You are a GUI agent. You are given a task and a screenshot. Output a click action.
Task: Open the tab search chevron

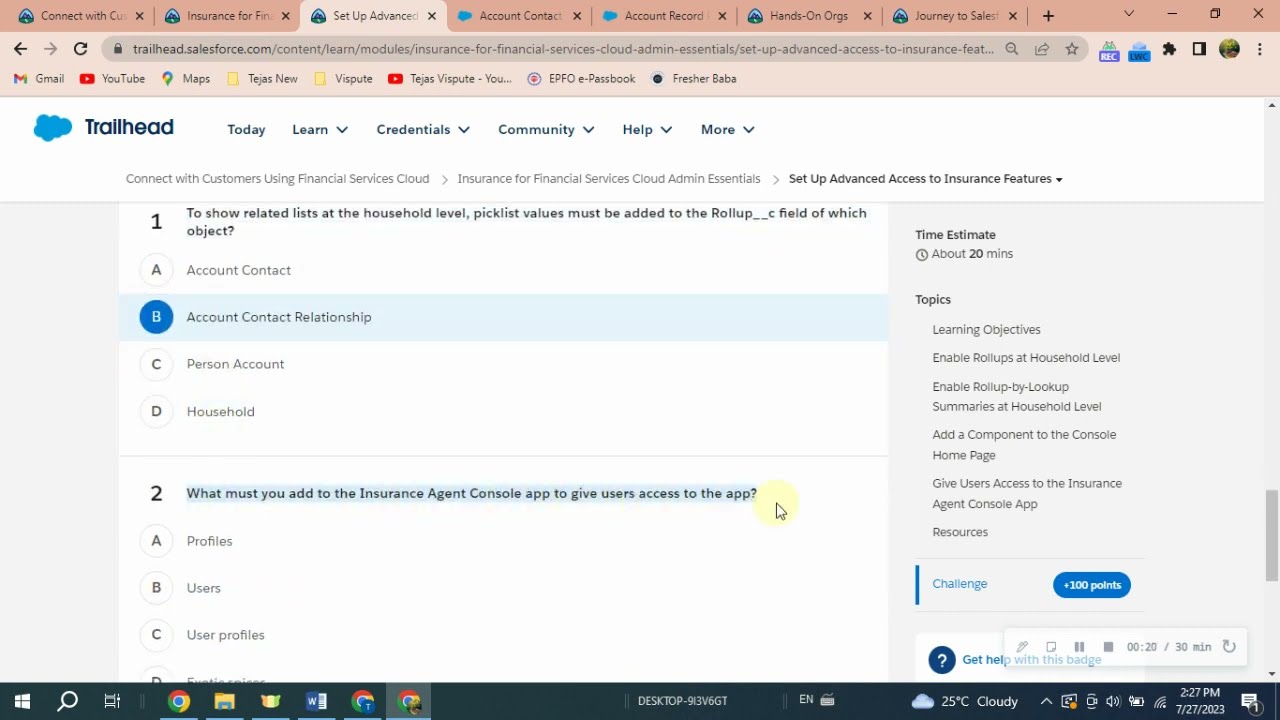1129,15
